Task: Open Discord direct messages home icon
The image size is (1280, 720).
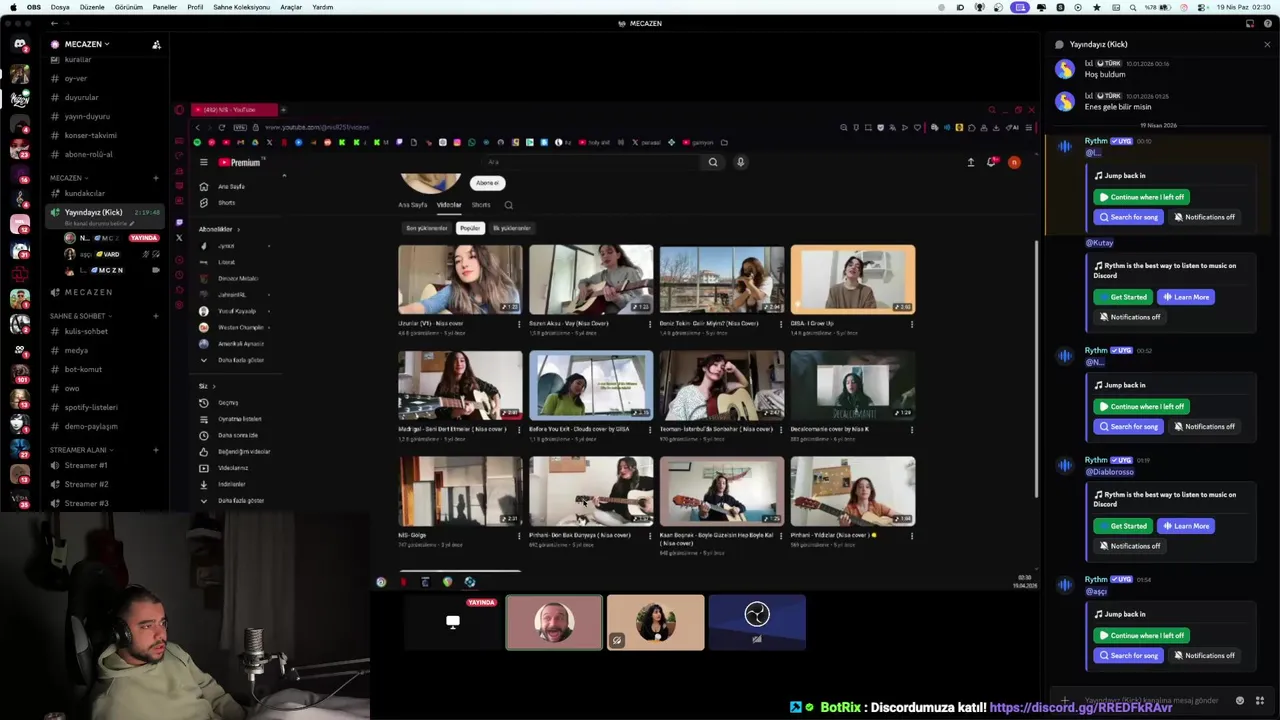Action: [20, 44]
